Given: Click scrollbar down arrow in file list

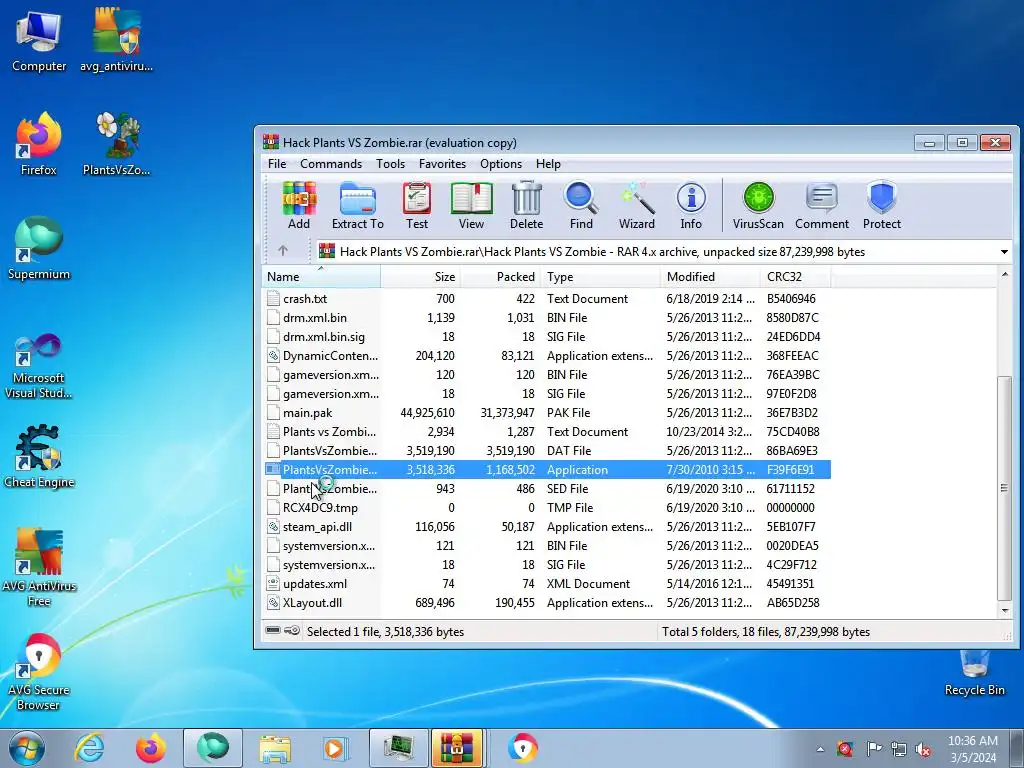Looking at the screenshot, I should pyautogui.click(x=1004, y=610).
